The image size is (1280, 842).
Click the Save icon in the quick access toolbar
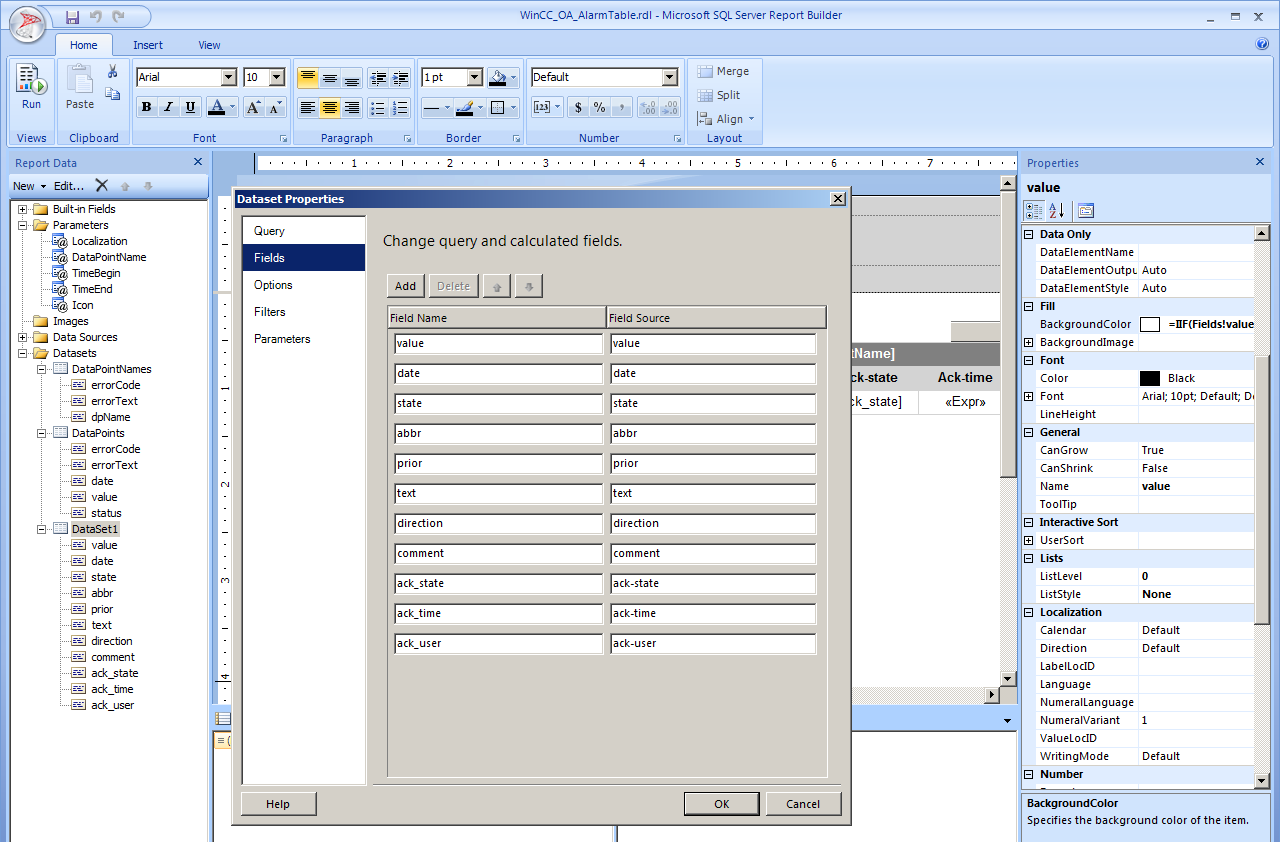72,17
